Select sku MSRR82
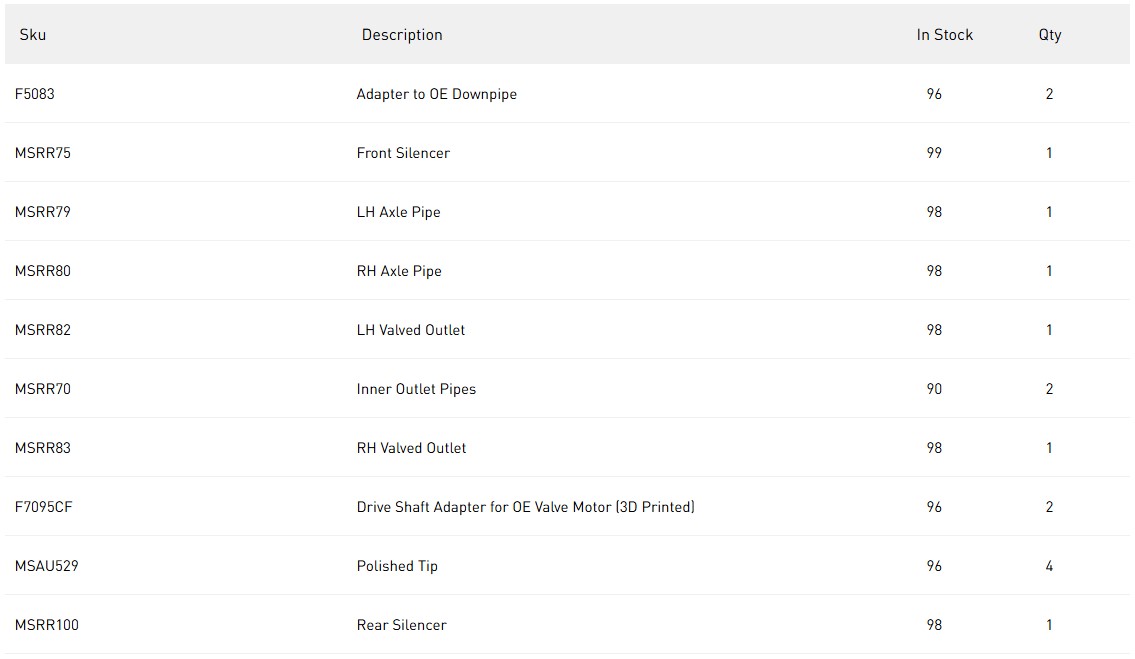Screen dimensions: 1135x659 (x=43, y=330)
